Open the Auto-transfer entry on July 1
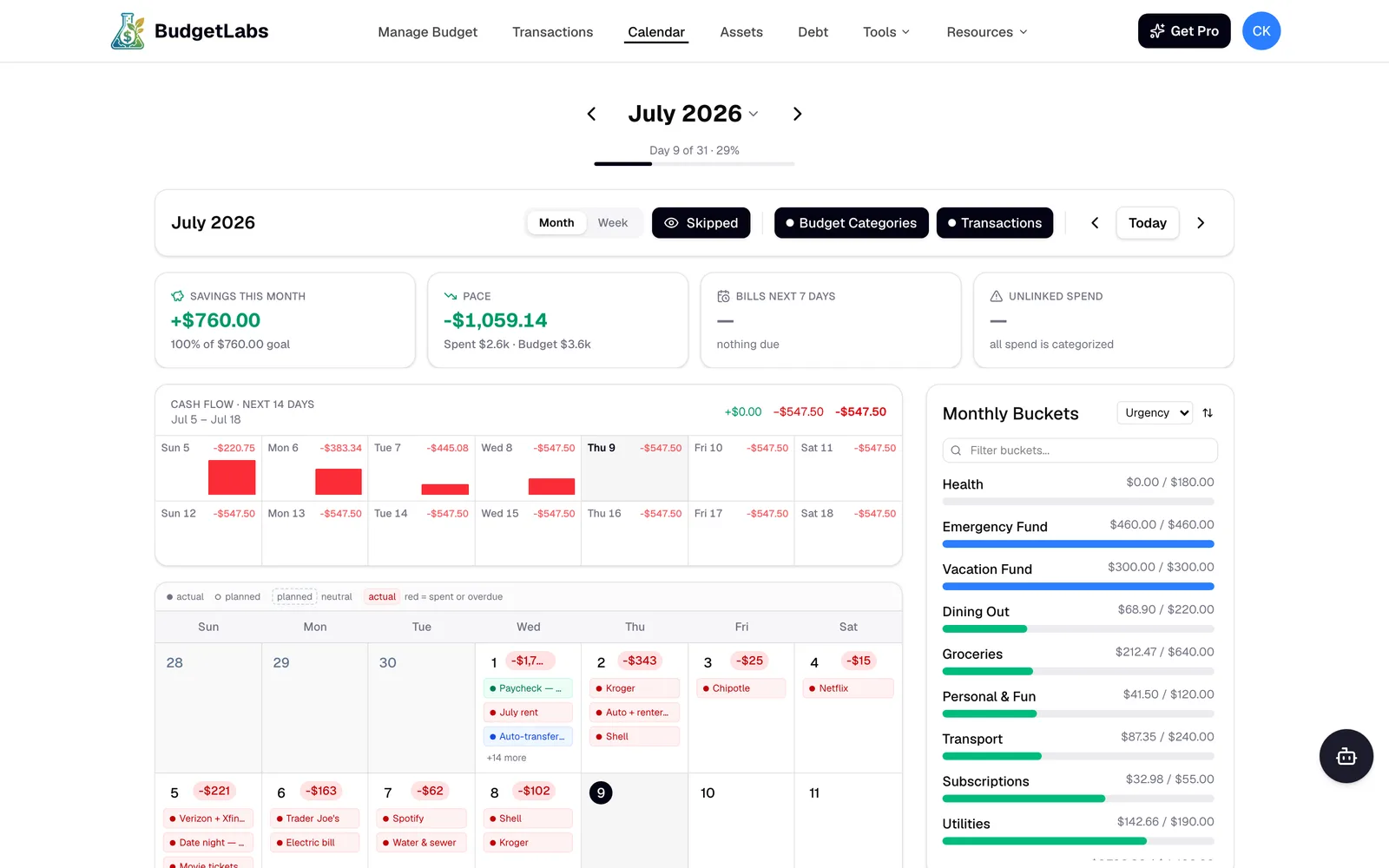 (x=528, y=737)
